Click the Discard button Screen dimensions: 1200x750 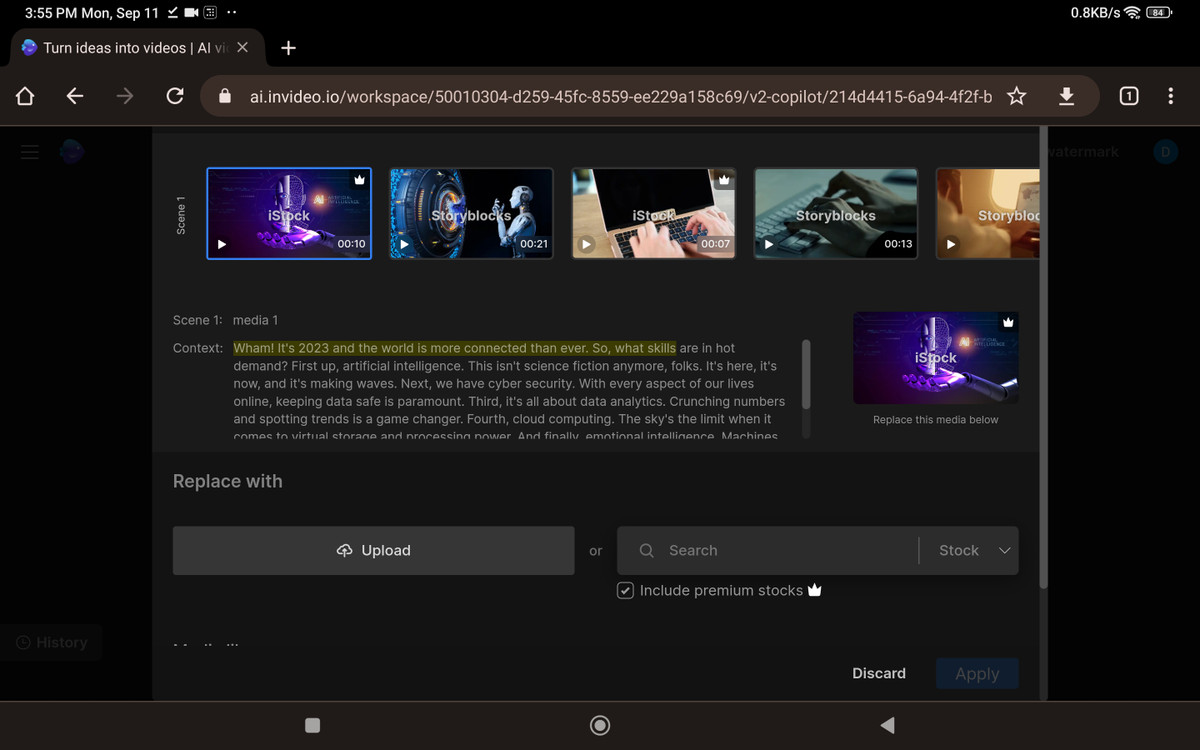878,674
